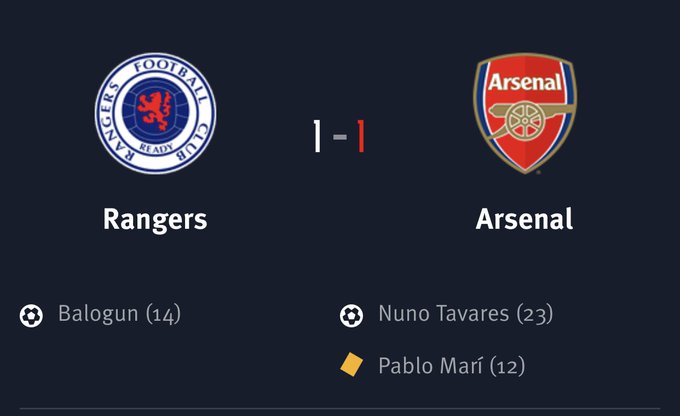The height and width of the screenshot is (416, 680).
Task: Open the Arsenal team name link
Action: pos(524,219)
